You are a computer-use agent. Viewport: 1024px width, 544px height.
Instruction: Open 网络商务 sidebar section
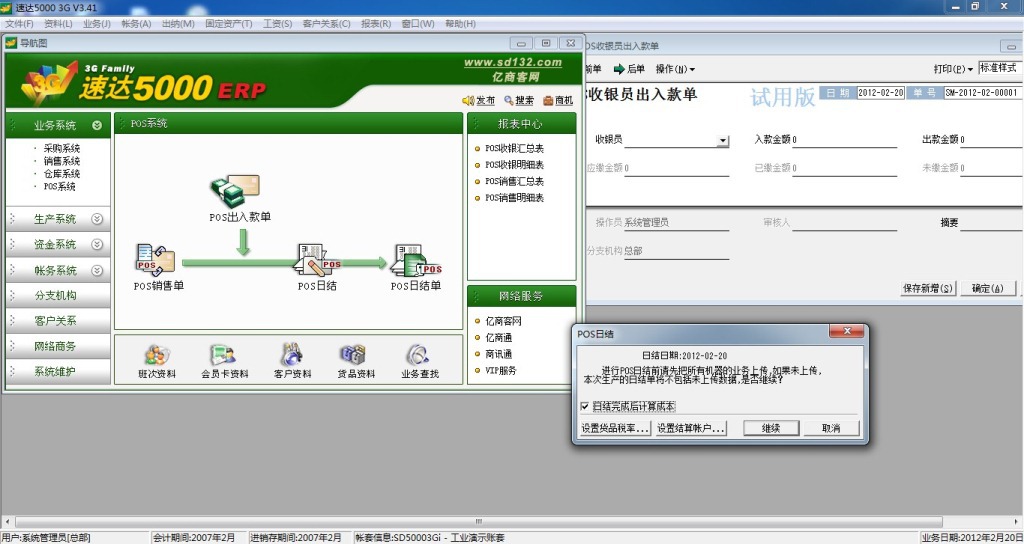pyautogui.click(x=57, y=346)
